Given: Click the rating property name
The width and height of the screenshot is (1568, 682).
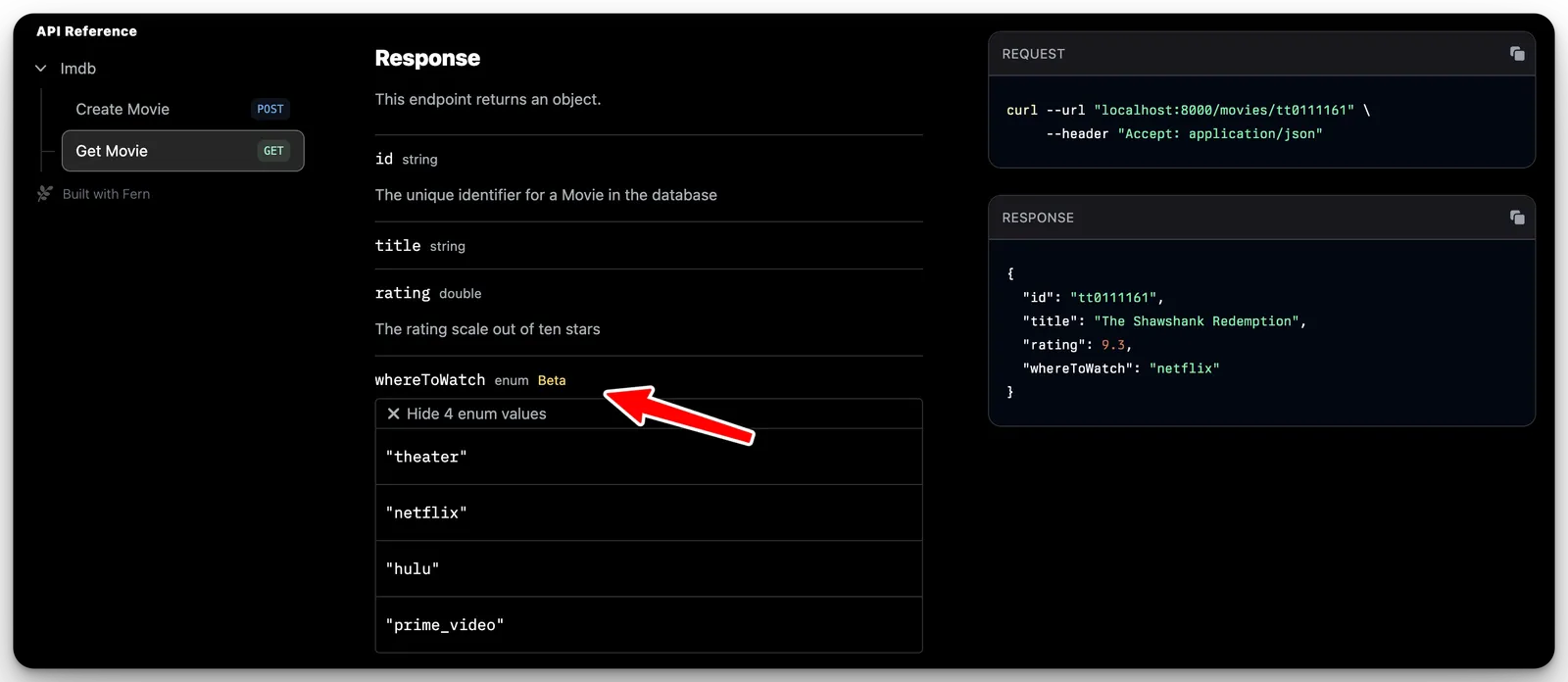Looking at the screenshot, I should pos(403,293).
